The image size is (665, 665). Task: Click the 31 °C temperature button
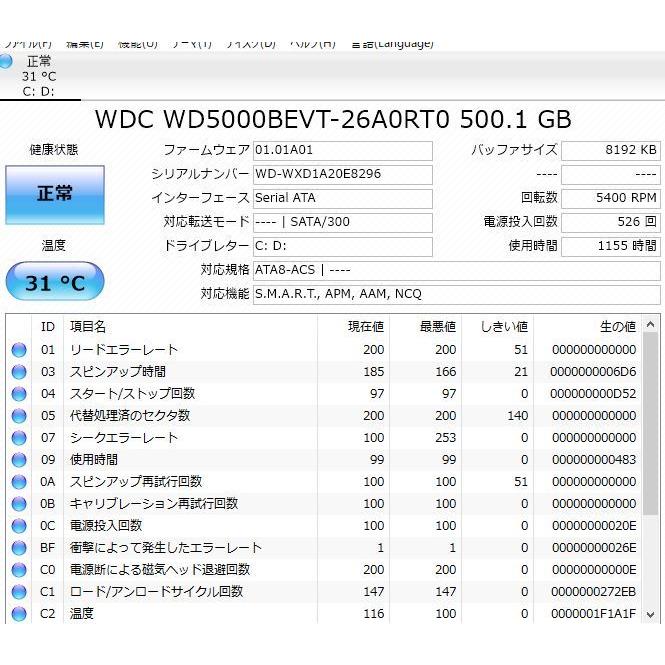pyautogui.click(x=55, y=282)
